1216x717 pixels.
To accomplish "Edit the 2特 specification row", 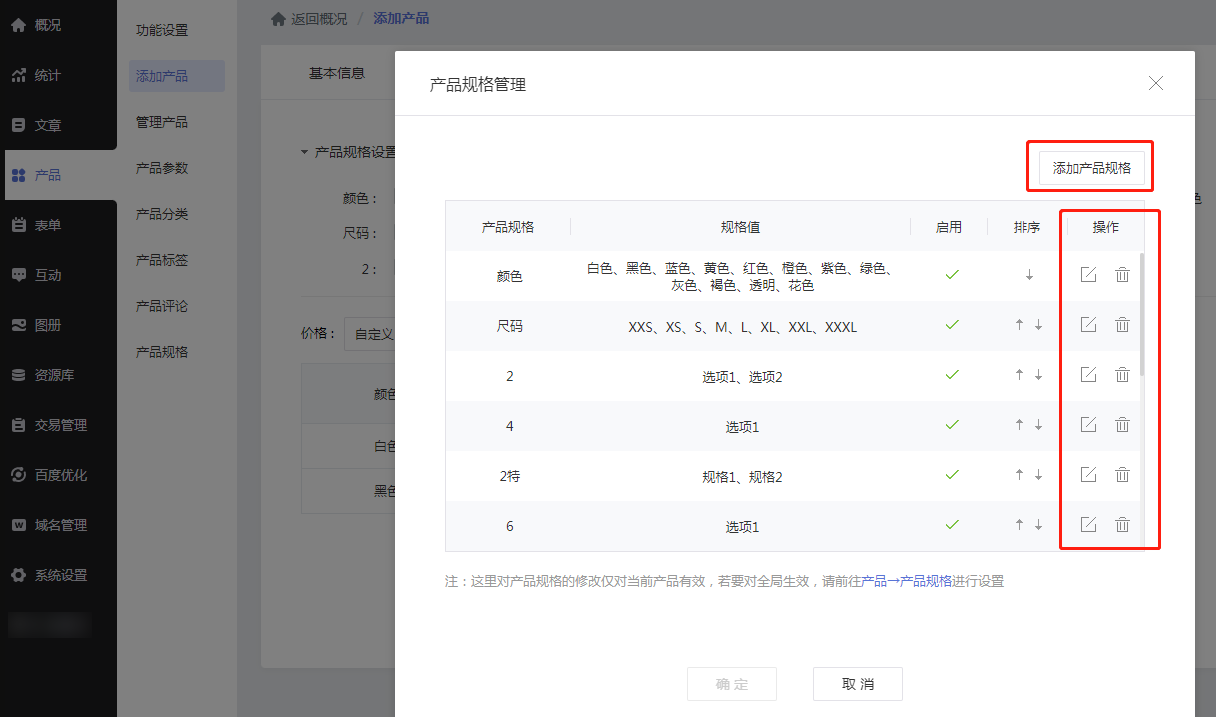I will point(1089,475).
